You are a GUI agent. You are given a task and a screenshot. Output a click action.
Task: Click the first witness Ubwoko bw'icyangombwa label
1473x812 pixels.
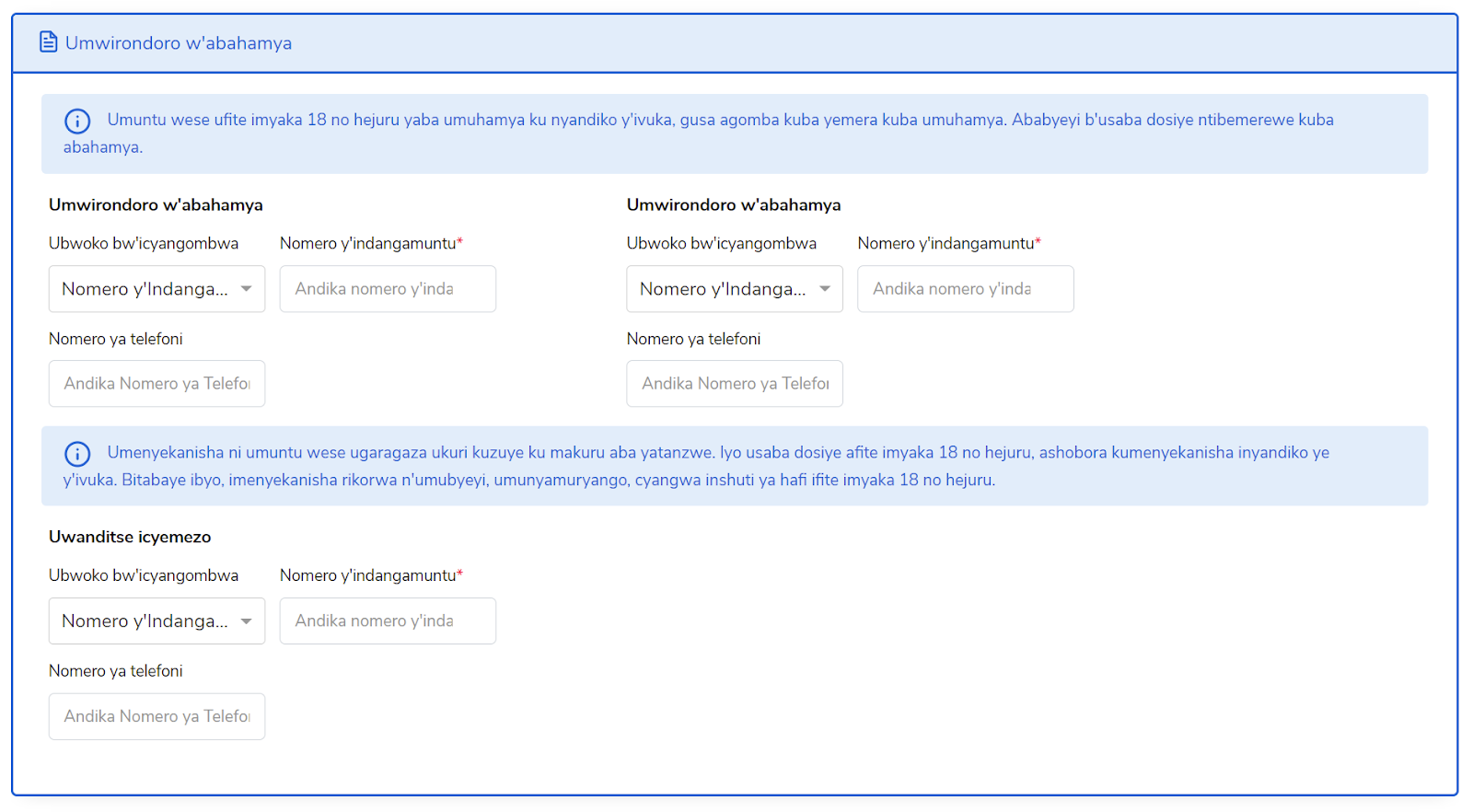click(144, 243)
